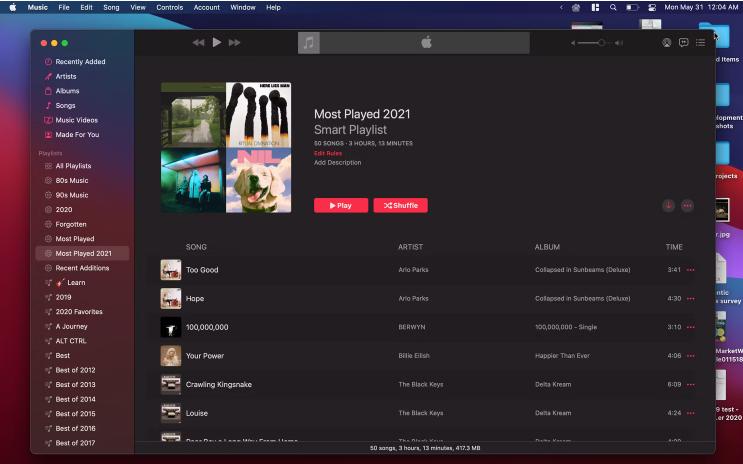Click the Play icon in top toolbar
Screen dimensions: 743x464
[x=217, y=42]
